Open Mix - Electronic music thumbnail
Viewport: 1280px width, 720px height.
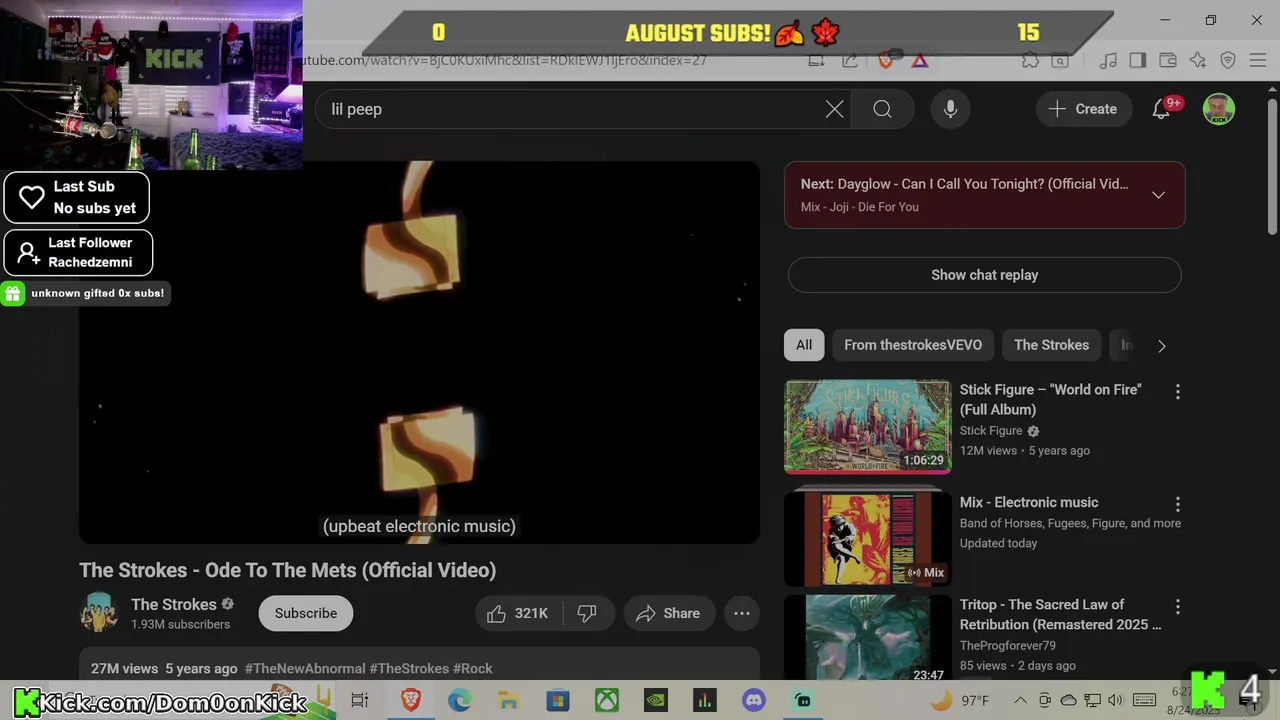click(867, 539)
